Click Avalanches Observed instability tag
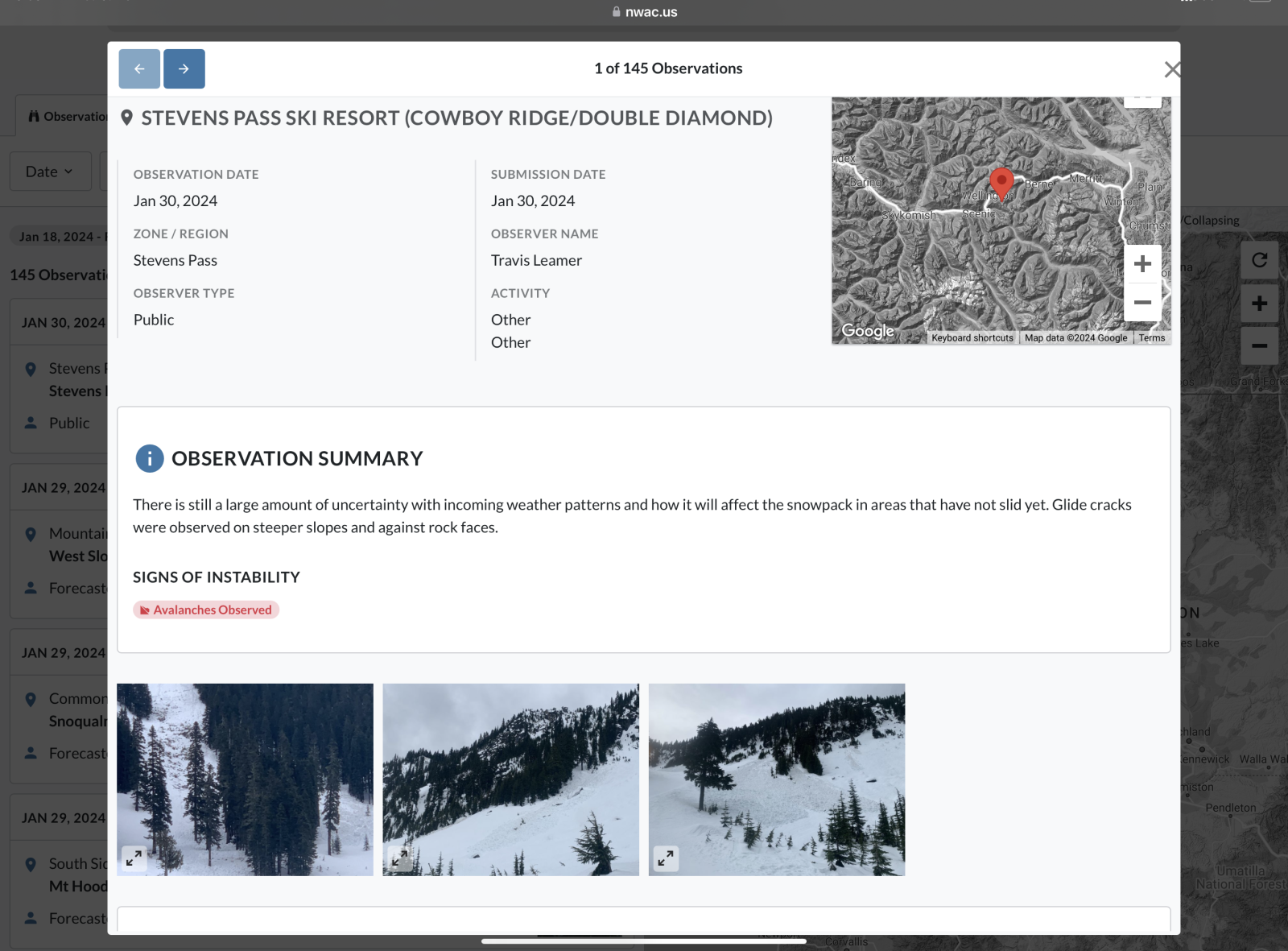This screenshot has width=1288, height=951. 206,610
